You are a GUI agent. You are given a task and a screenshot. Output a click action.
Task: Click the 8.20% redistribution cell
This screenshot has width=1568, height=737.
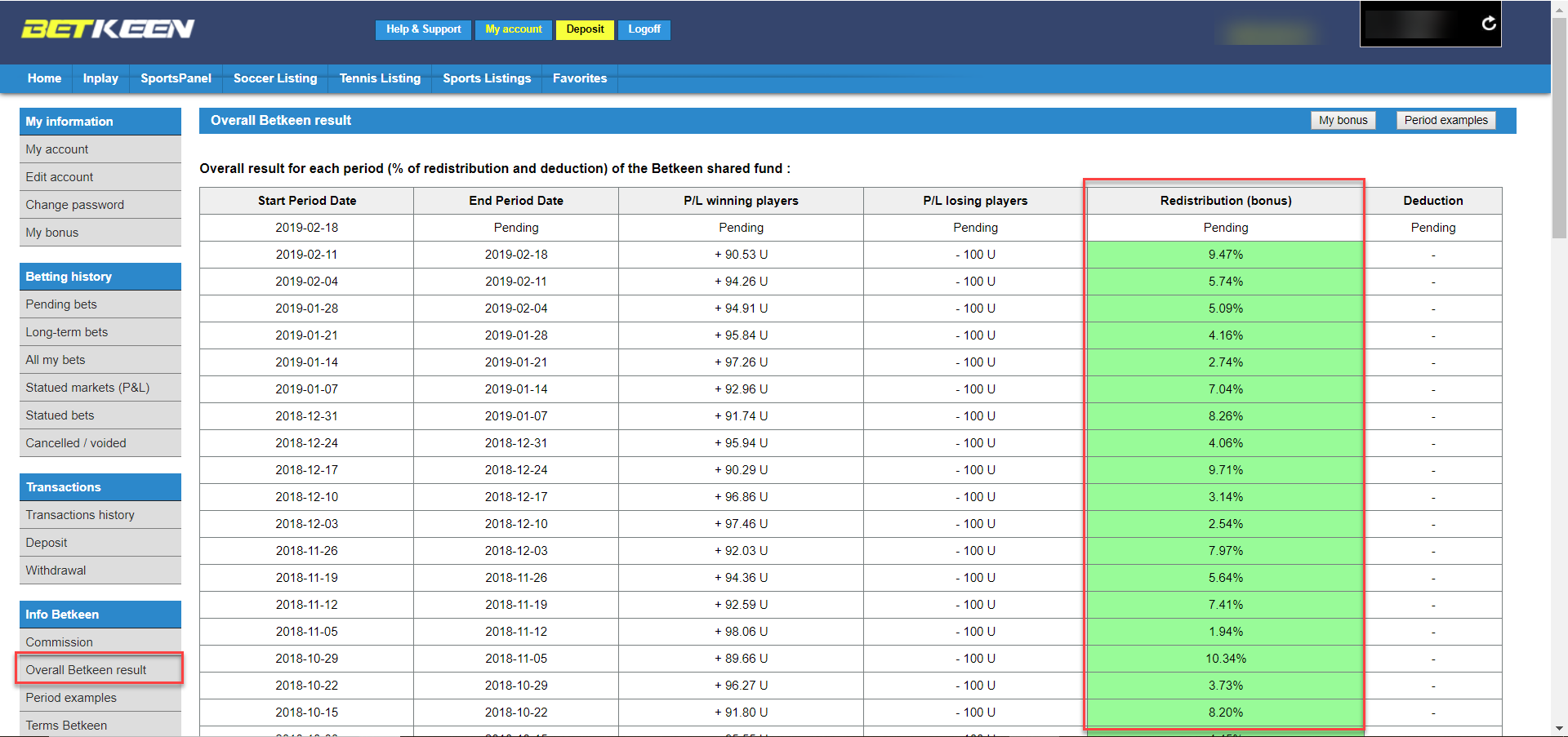tap(1226, 713)
